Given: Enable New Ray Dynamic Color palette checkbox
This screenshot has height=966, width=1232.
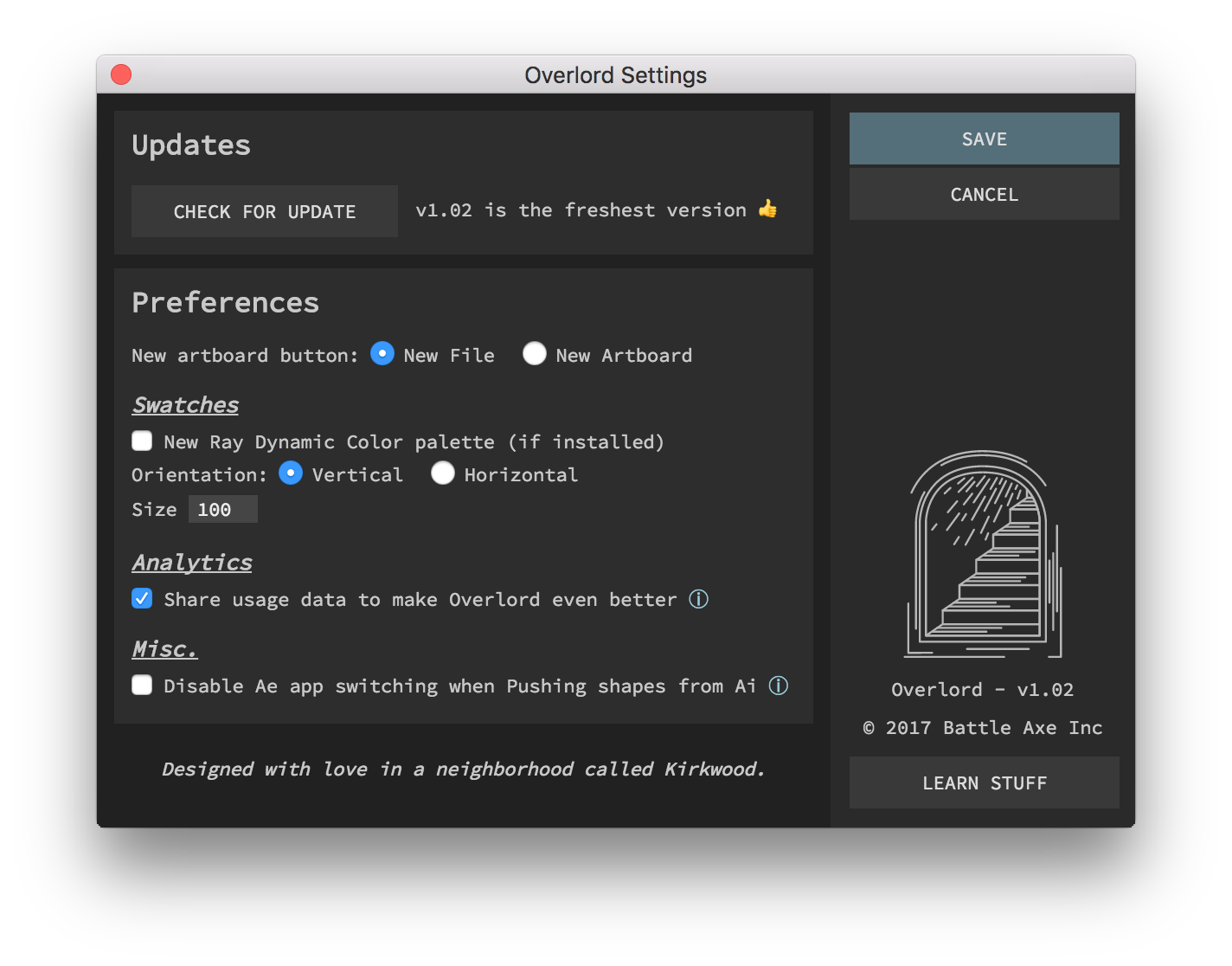Looking at the screenshot, I should 142,441.
